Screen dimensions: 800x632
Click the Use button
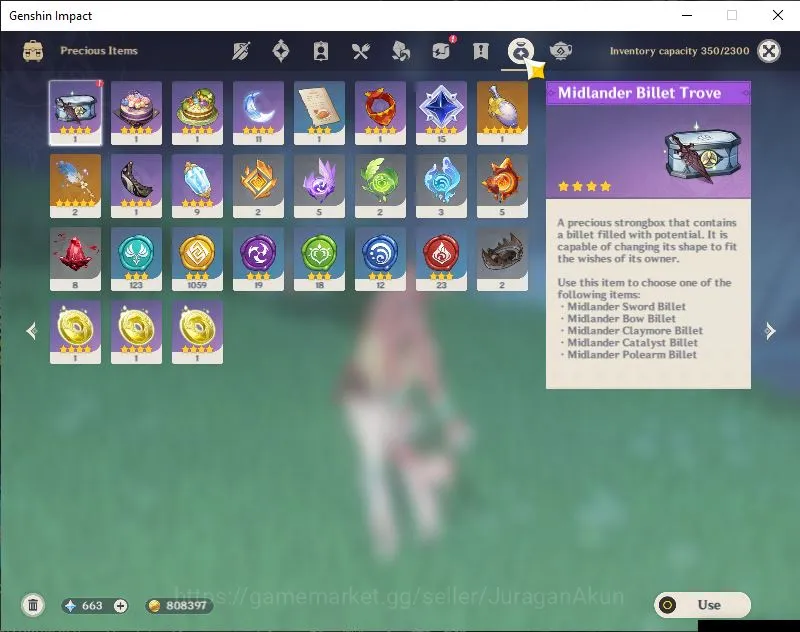702,605
